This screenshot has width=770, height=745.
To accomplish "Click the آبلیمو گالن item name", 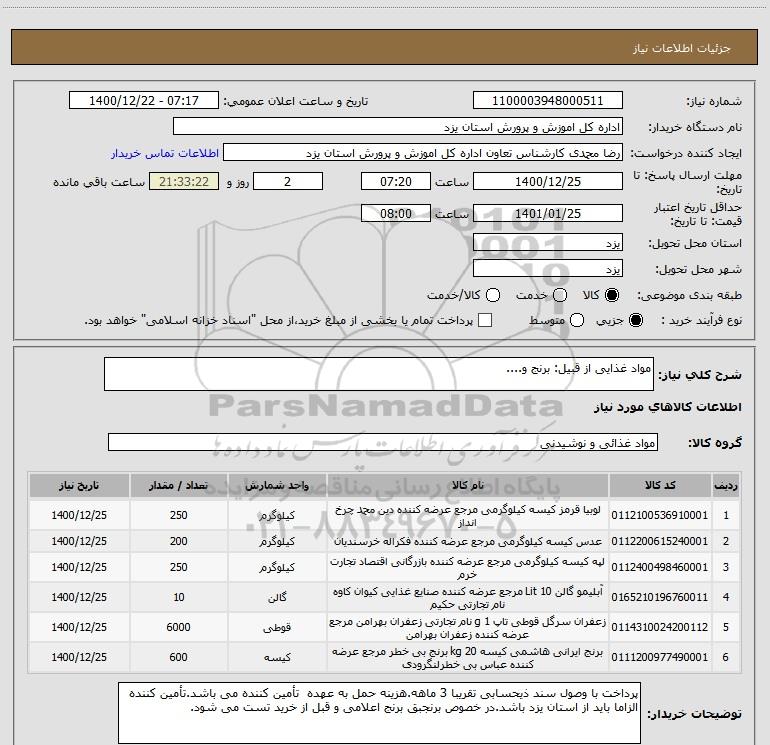I will (468, 597).
